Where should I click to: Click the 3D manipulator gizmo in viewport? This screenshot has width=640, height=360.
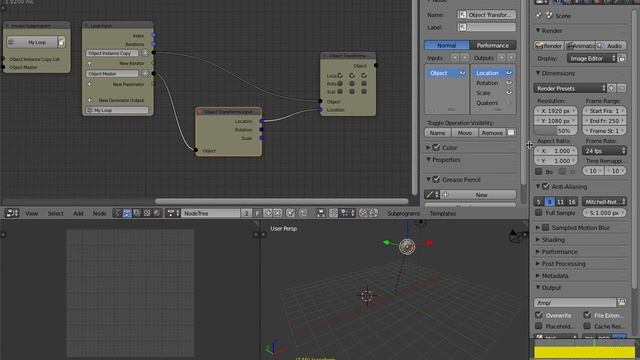[x=407, y=247]
